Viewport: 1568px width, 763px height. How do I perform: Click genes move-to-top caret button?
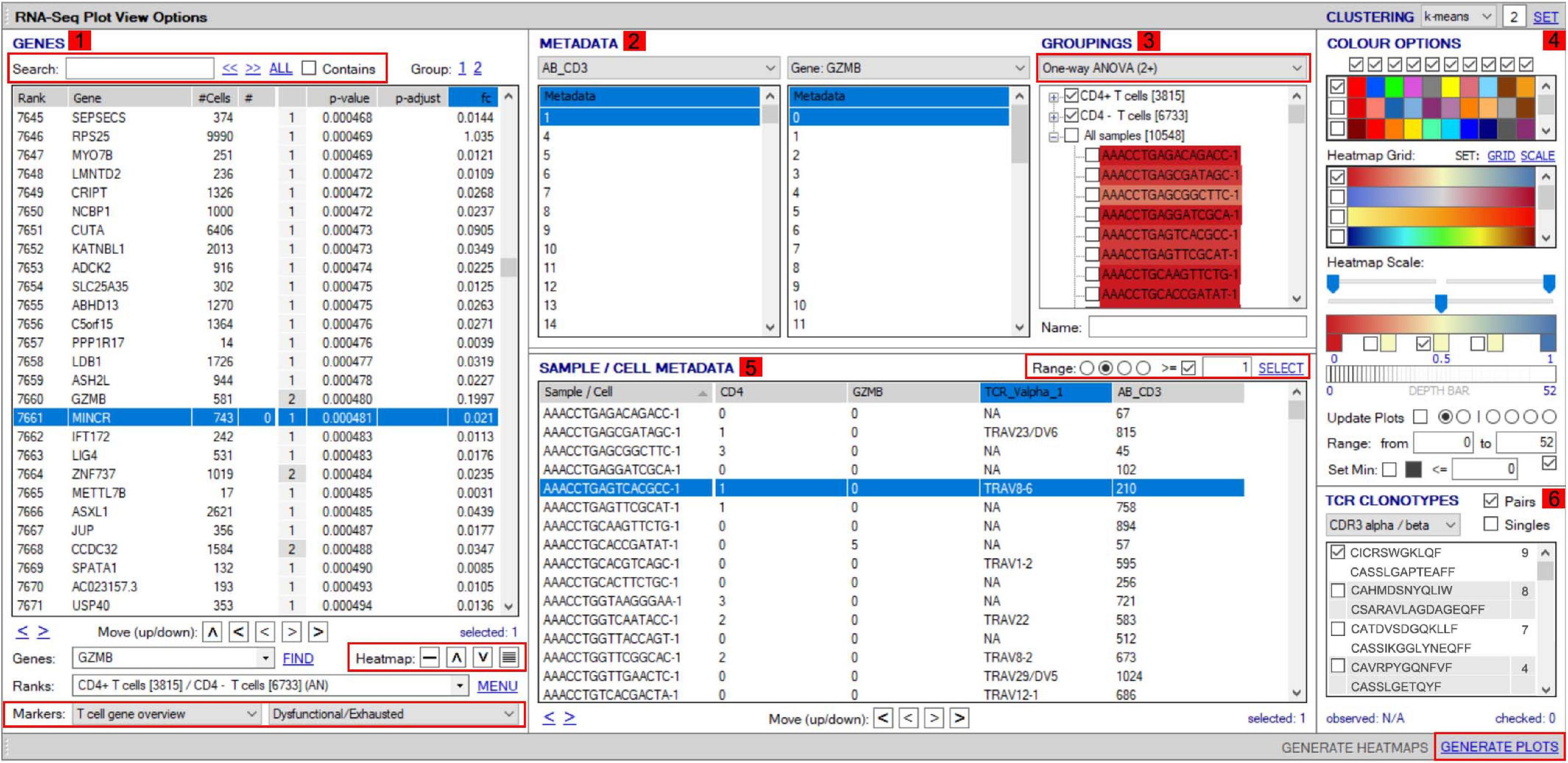(212, 632)
